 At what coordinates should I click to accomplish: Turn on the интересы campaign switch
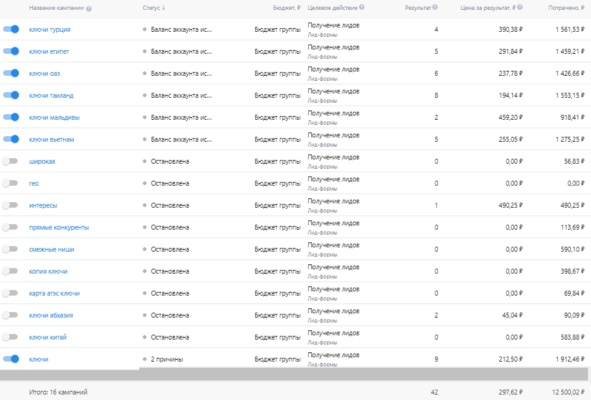10,205
